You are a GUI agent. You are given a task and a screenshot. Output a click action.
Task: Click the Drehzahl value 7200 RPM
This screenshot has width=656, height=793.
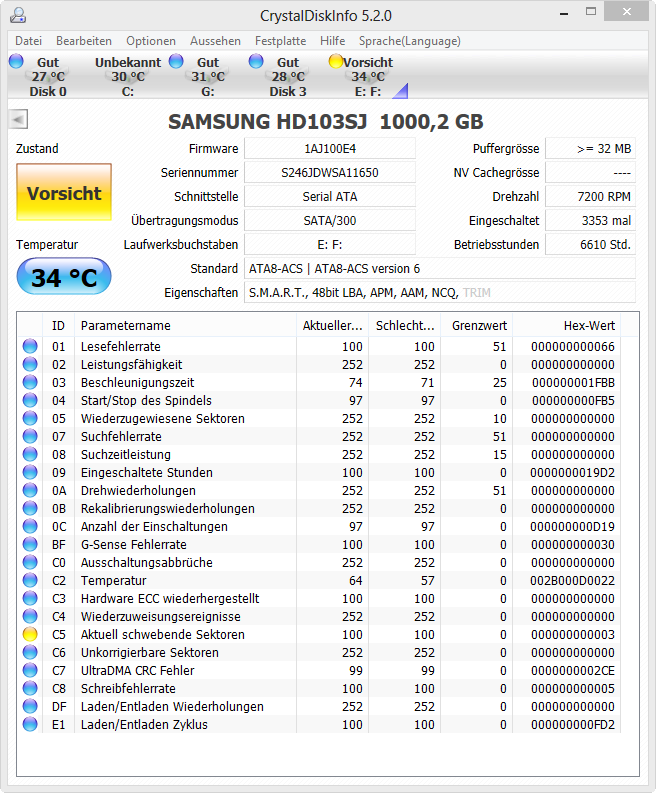click(590, 196)
